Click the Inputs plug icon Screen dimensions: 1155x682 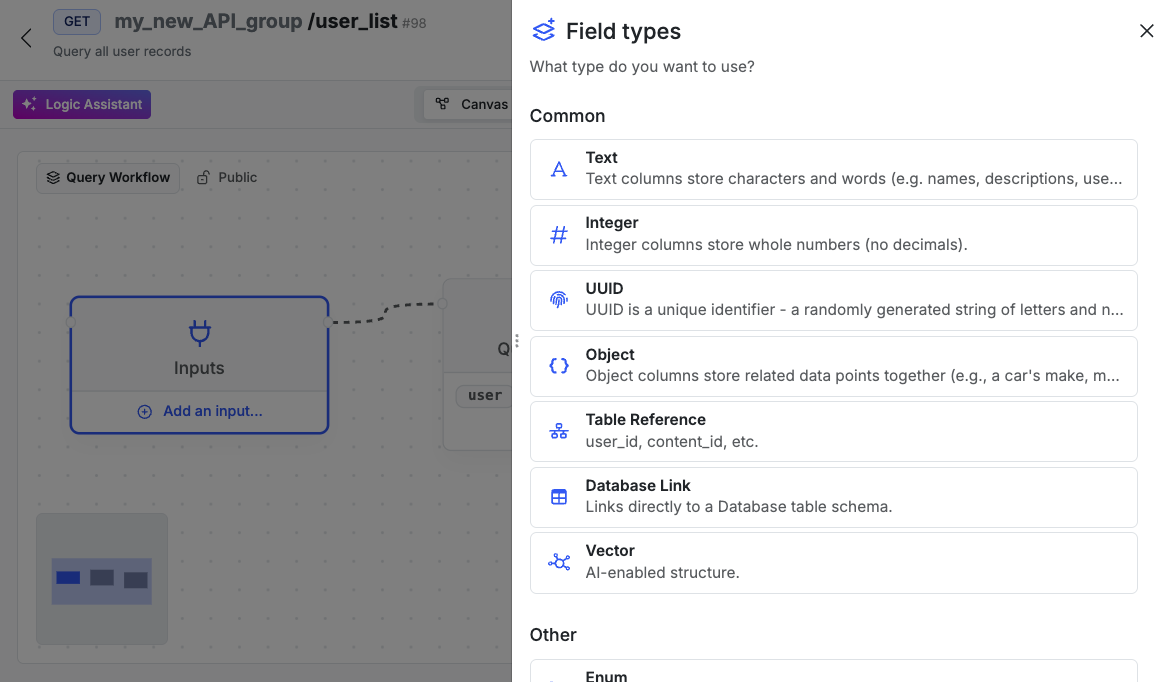[x=199, y=333]
